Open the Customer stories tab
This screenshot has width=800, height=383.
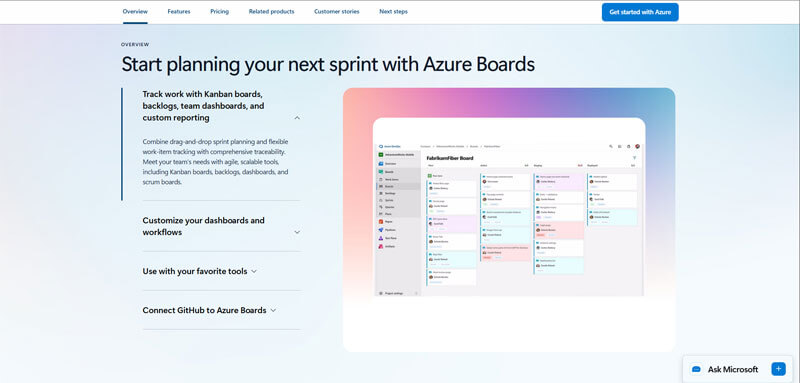point(337,12)
